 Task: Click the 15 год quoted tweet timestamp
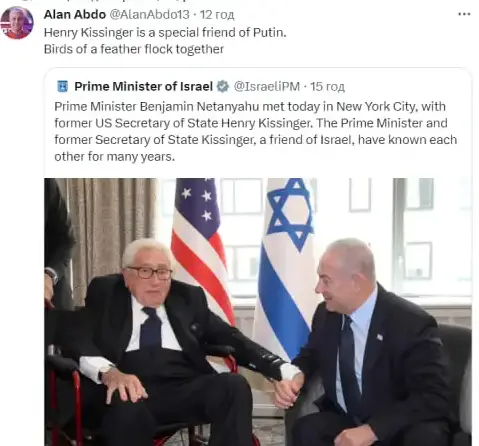(327, 86)
